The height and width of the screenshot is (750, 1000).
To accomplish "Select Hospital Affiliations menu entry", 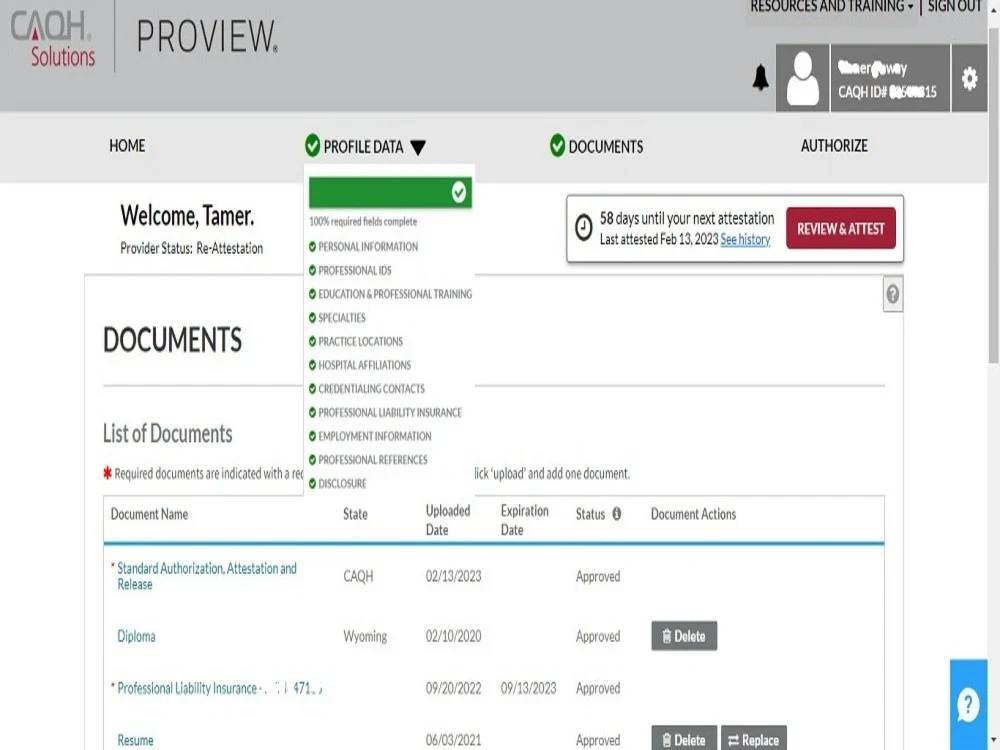I will (364, 365).
